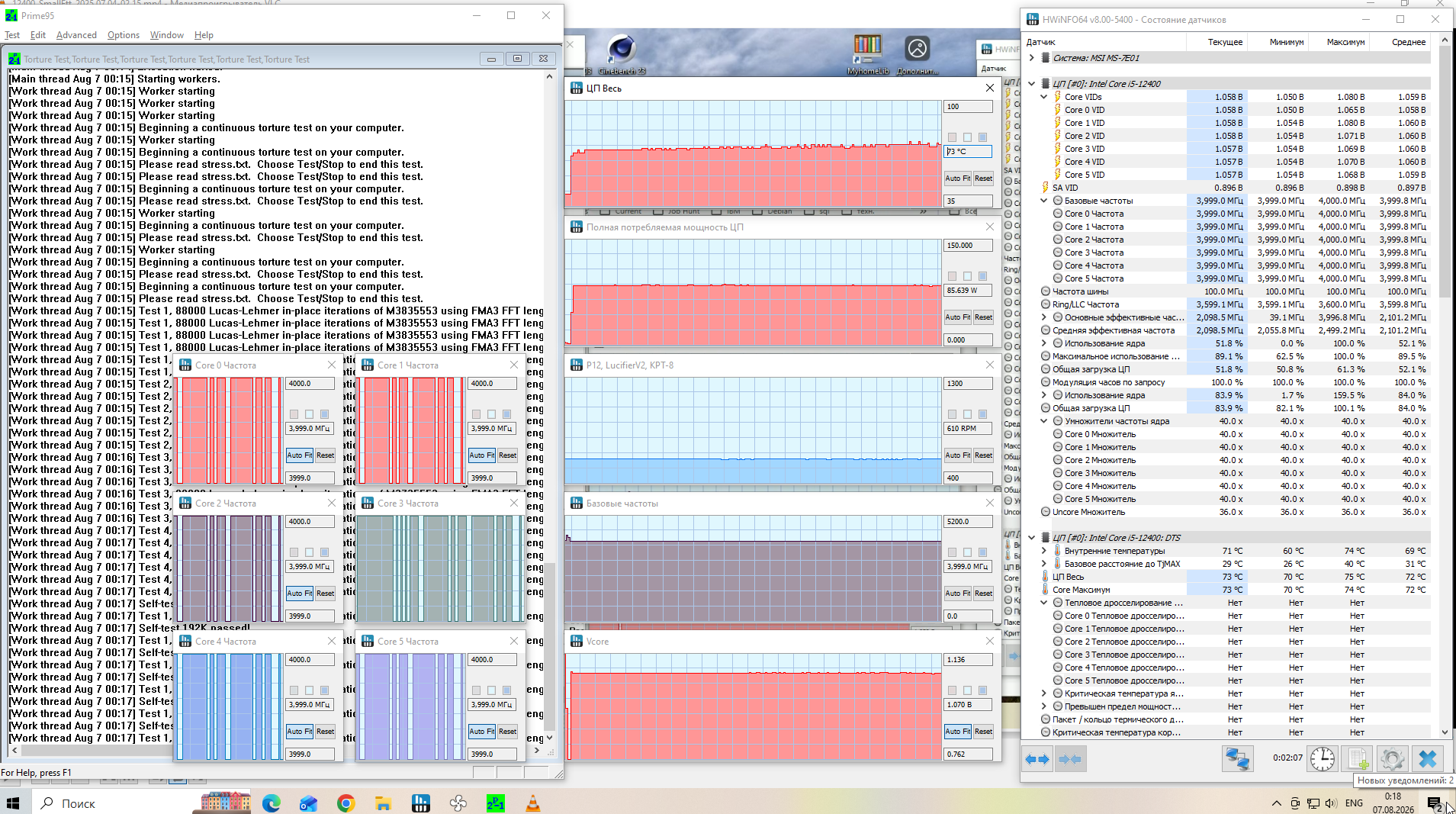
Task: Click Reset in Vcore graph
Action: click(x=983, y=732)
